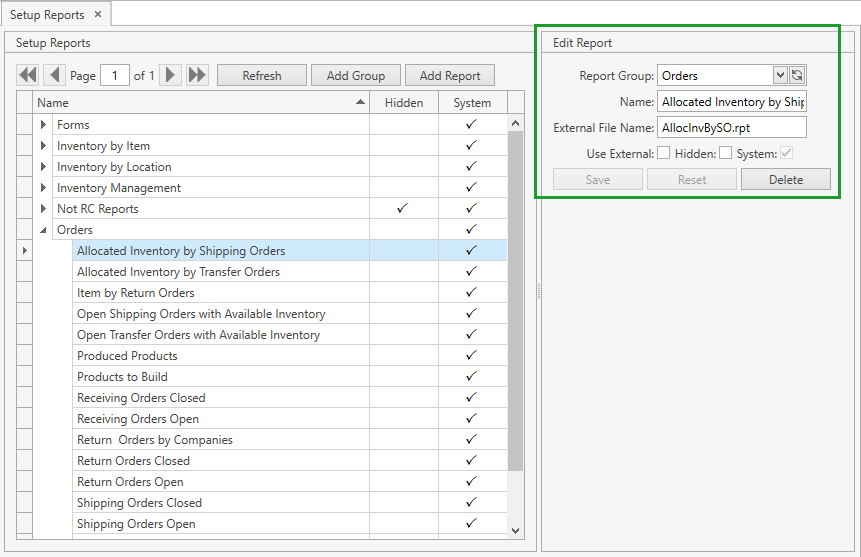Expand the Inventory Management group
The height and width of the screenshot is (557, 861).
tap(43, 188)
